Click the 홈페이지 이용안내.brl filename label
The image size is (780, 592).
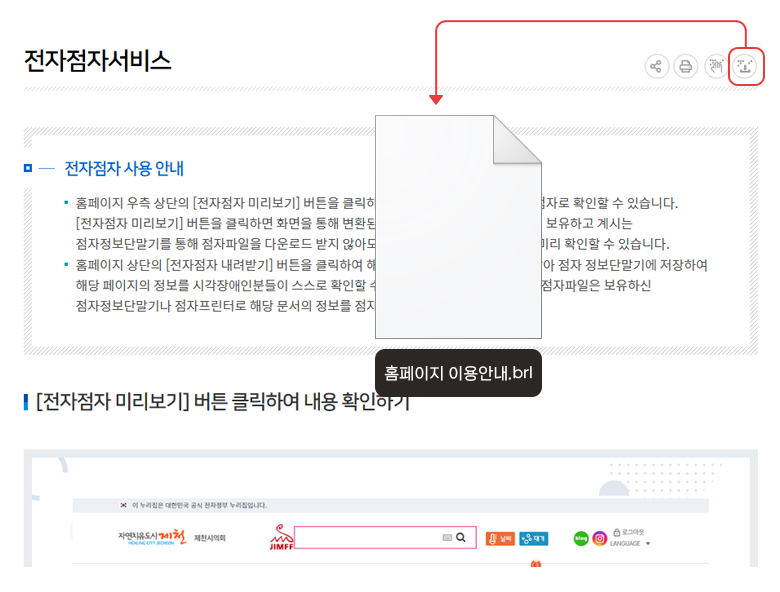tap(458, 373)
